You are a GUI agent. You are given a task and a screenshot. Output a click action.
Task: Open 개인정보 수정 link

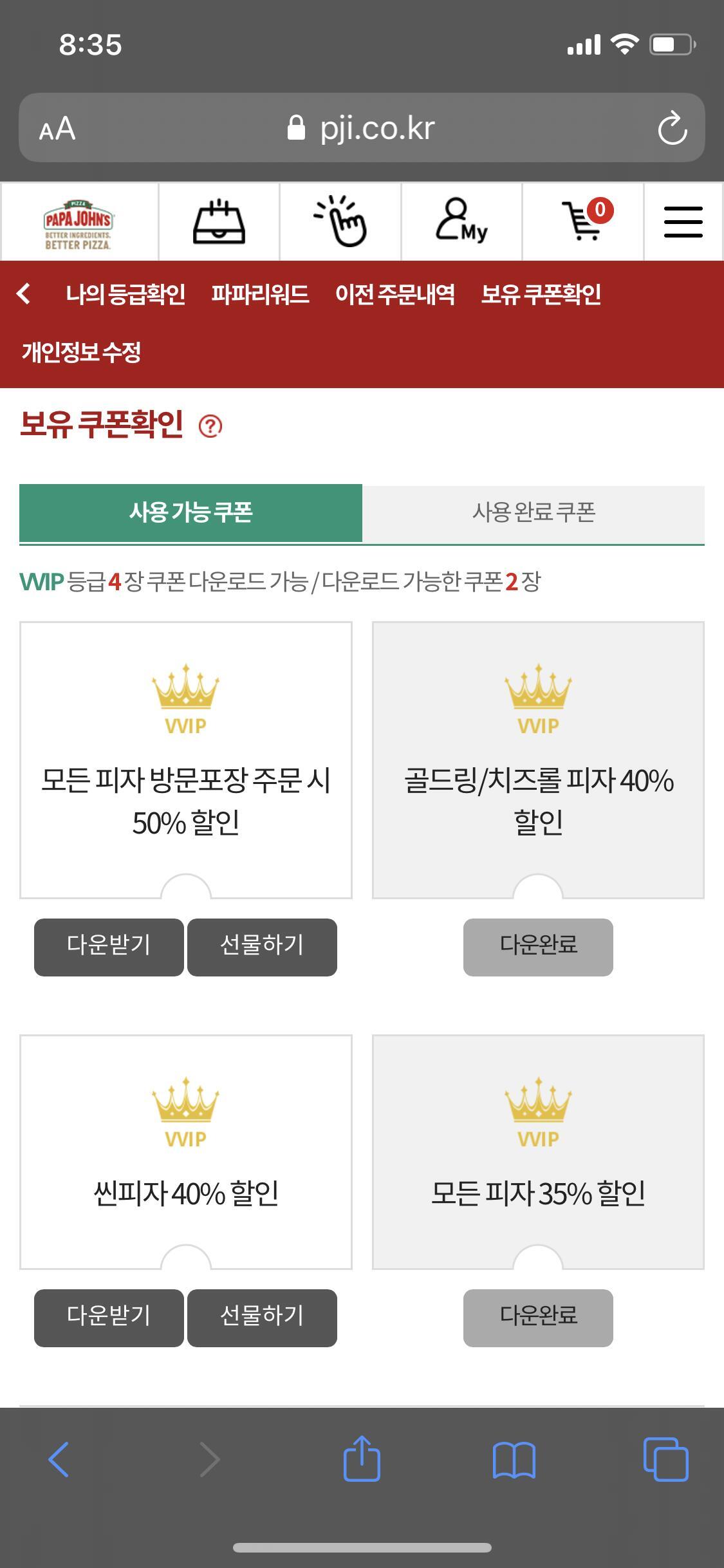click(82, 352)
